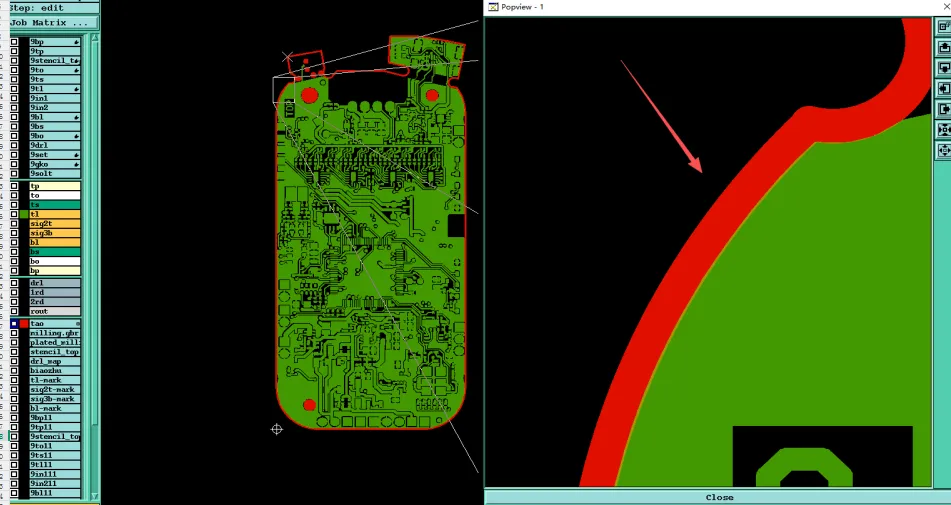Click the red color swatch of layer tao

pos(24,324)
